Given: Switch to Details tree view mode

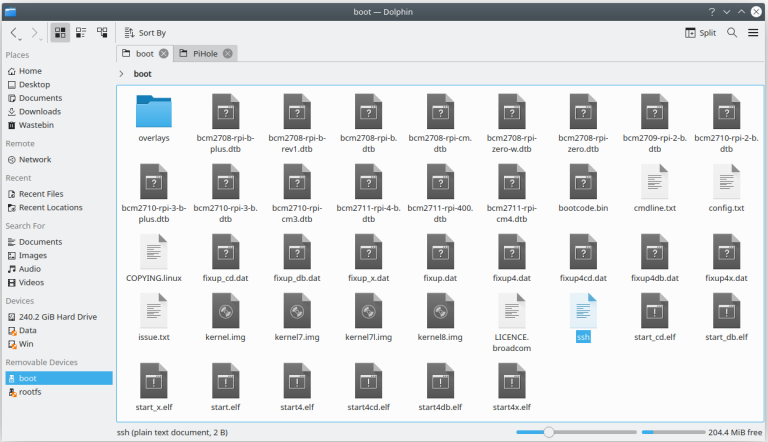Looking at the screenshot, I should 102,33.
